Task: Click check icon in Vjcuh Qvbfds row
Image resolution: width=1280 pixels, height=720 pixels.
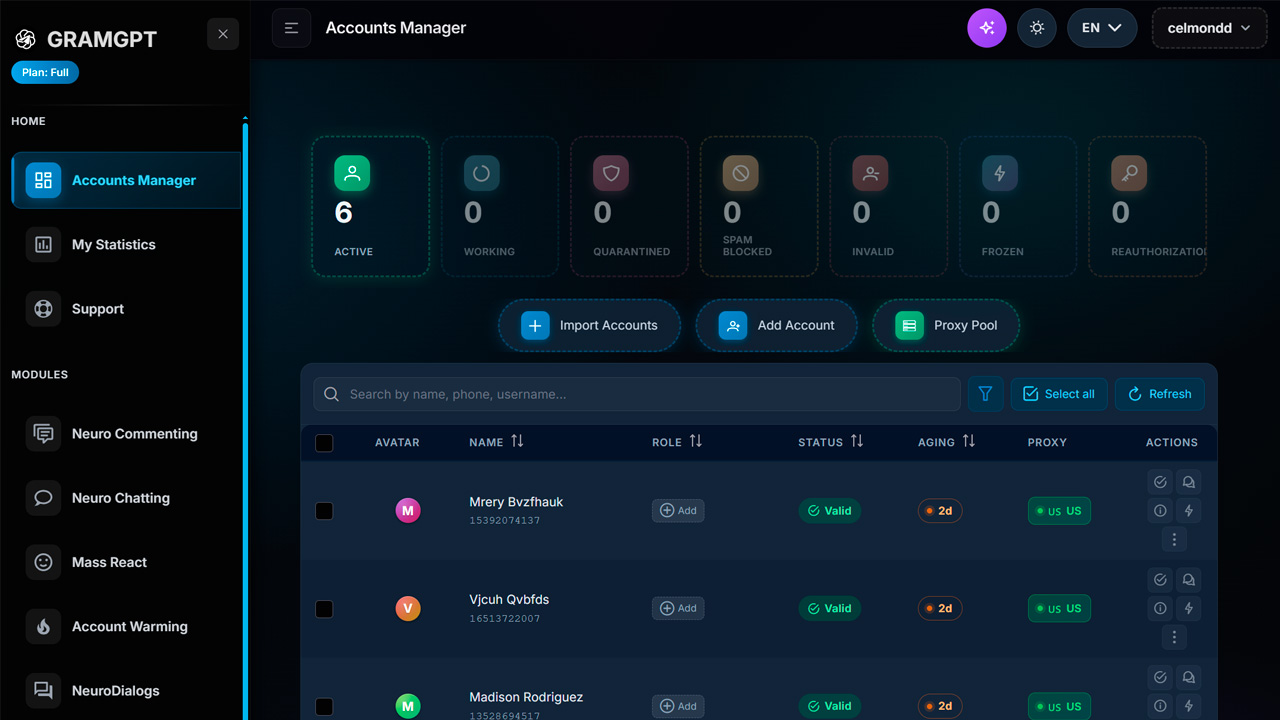Action: point(1160,580)
